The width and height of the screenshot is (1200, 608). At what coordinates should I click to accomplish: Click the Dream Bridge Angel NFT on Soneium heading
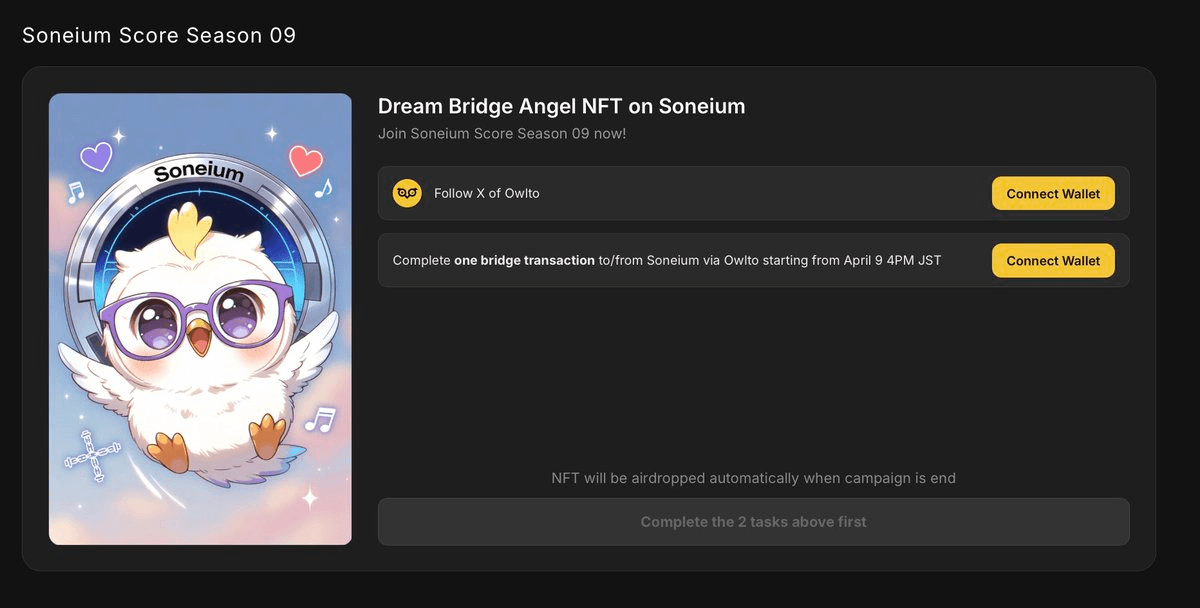(561, 106)
